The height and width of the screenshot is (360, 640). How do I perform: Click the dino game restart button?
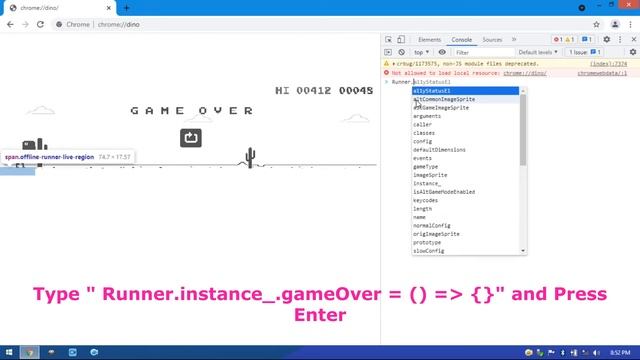pos(191,138)
